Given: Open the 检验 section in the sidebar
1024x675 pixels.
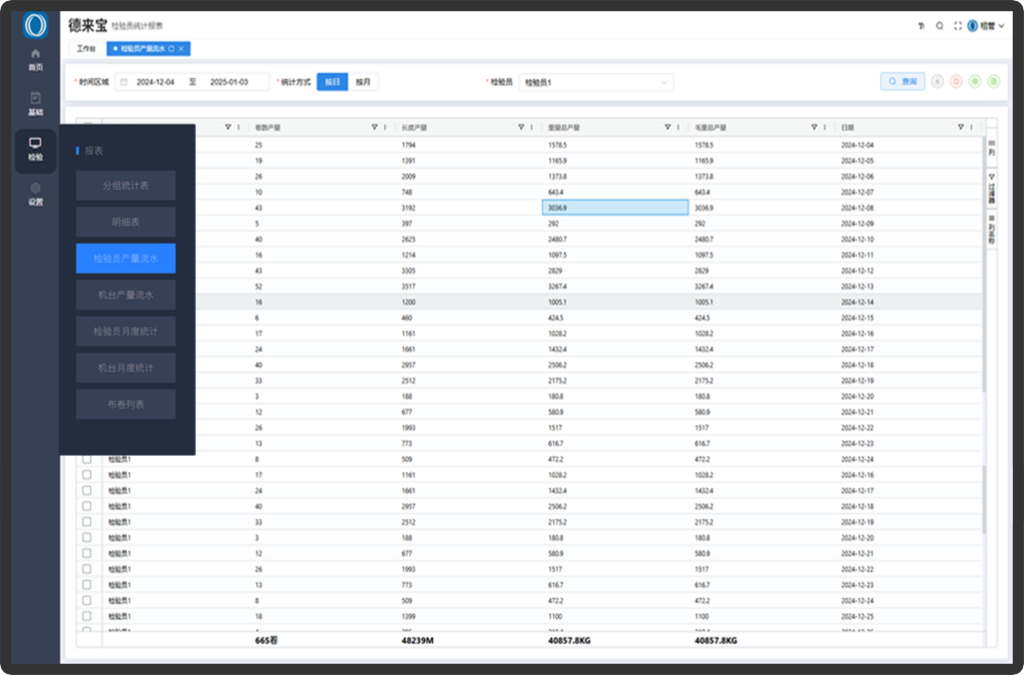Looking at the screenshot, I should click(x=35, y=149).
